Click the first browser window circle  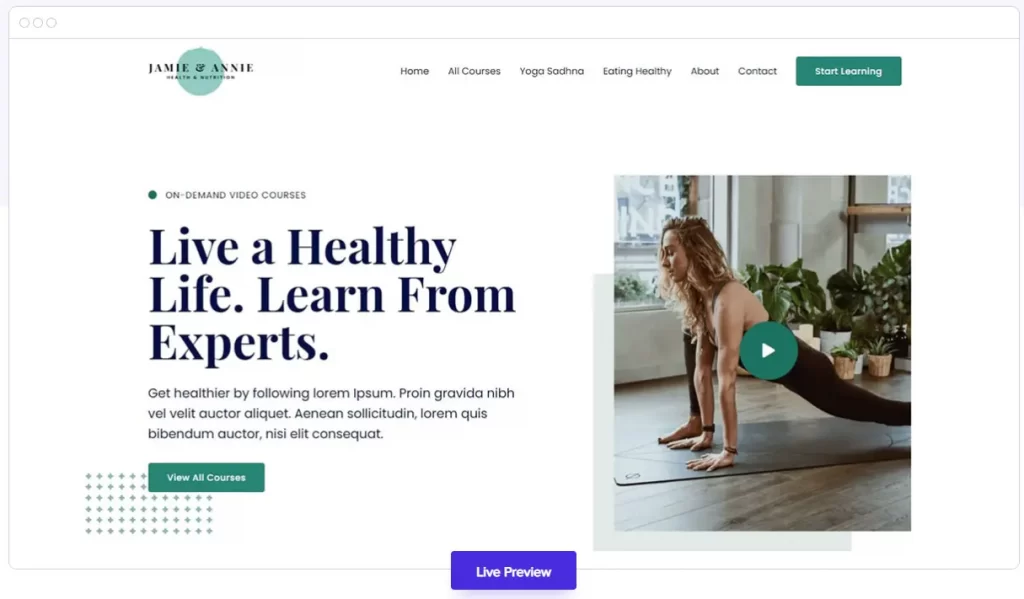click(x=24, y=23)
